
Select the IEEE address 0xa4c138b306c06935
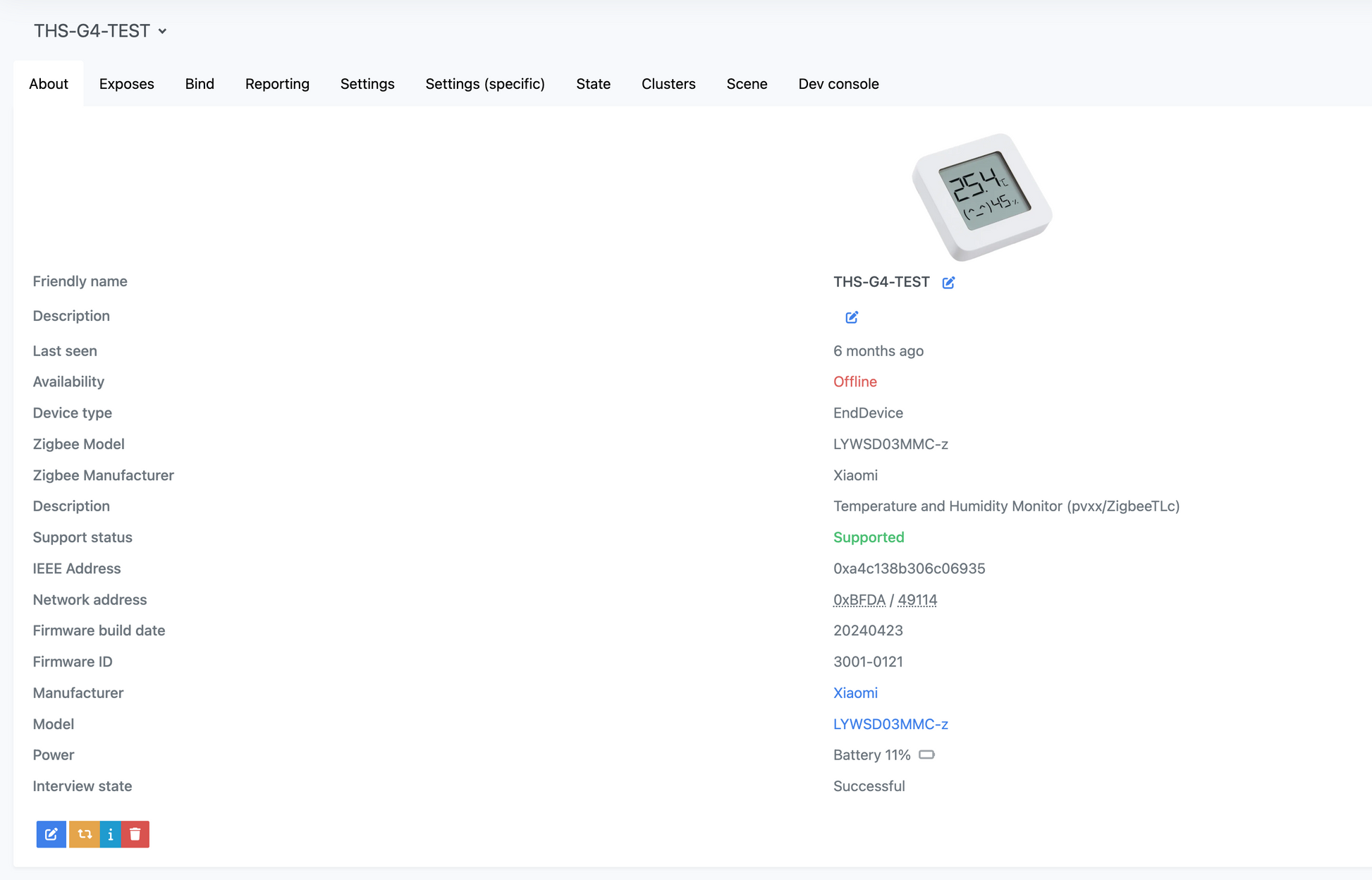click(x=909, y=568)
